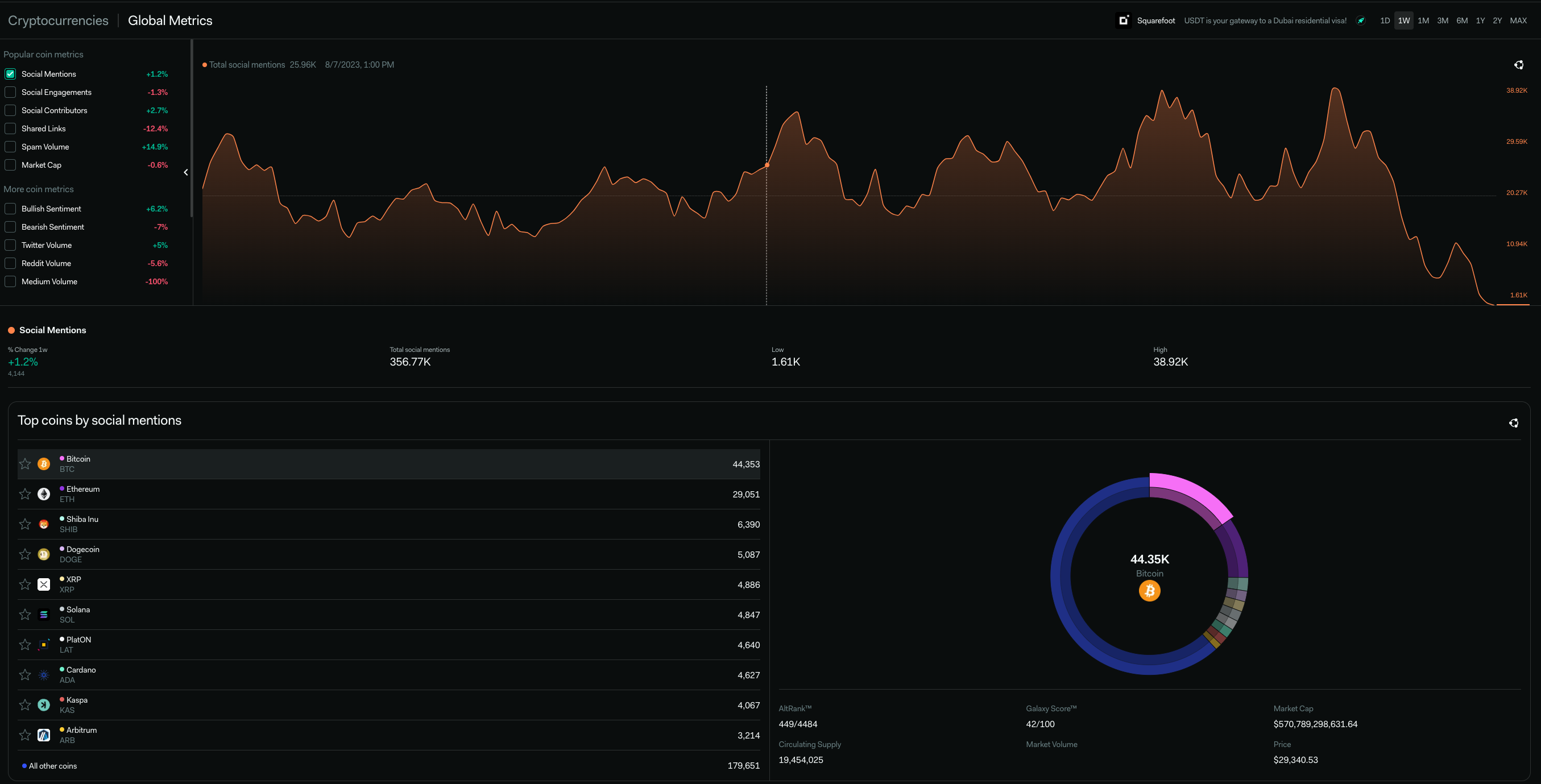1541x784 pixels.
Task: Tick the Market Cap metric checkbox
Action: pyautogui.click(x=10, y=165)
